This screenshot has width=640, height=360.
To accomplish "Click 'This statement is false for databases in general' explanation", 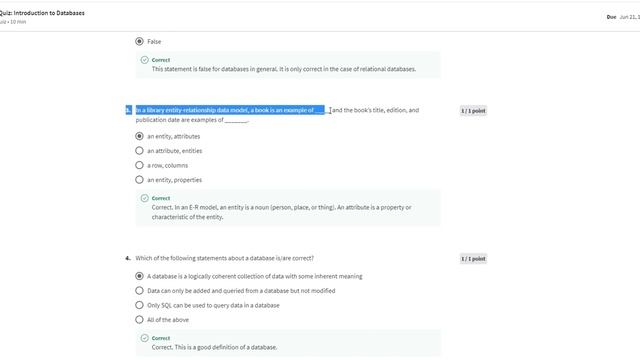I will click(284, 69).
